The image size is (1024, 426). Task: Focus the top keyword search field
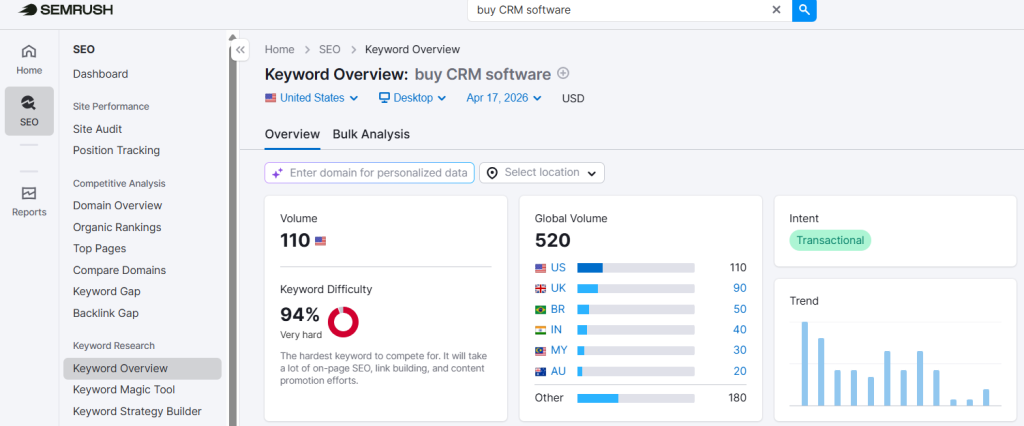(620, 10)
